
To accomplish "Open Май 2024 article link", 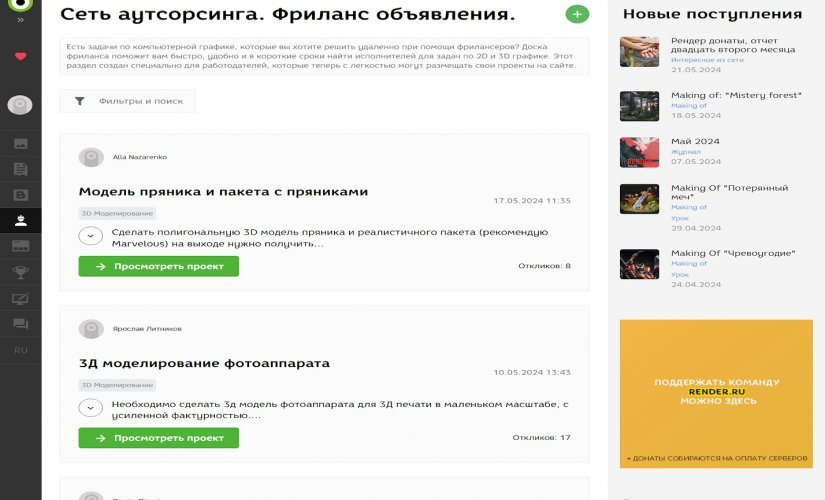I will pyautogui.click(x=695, y=142).
